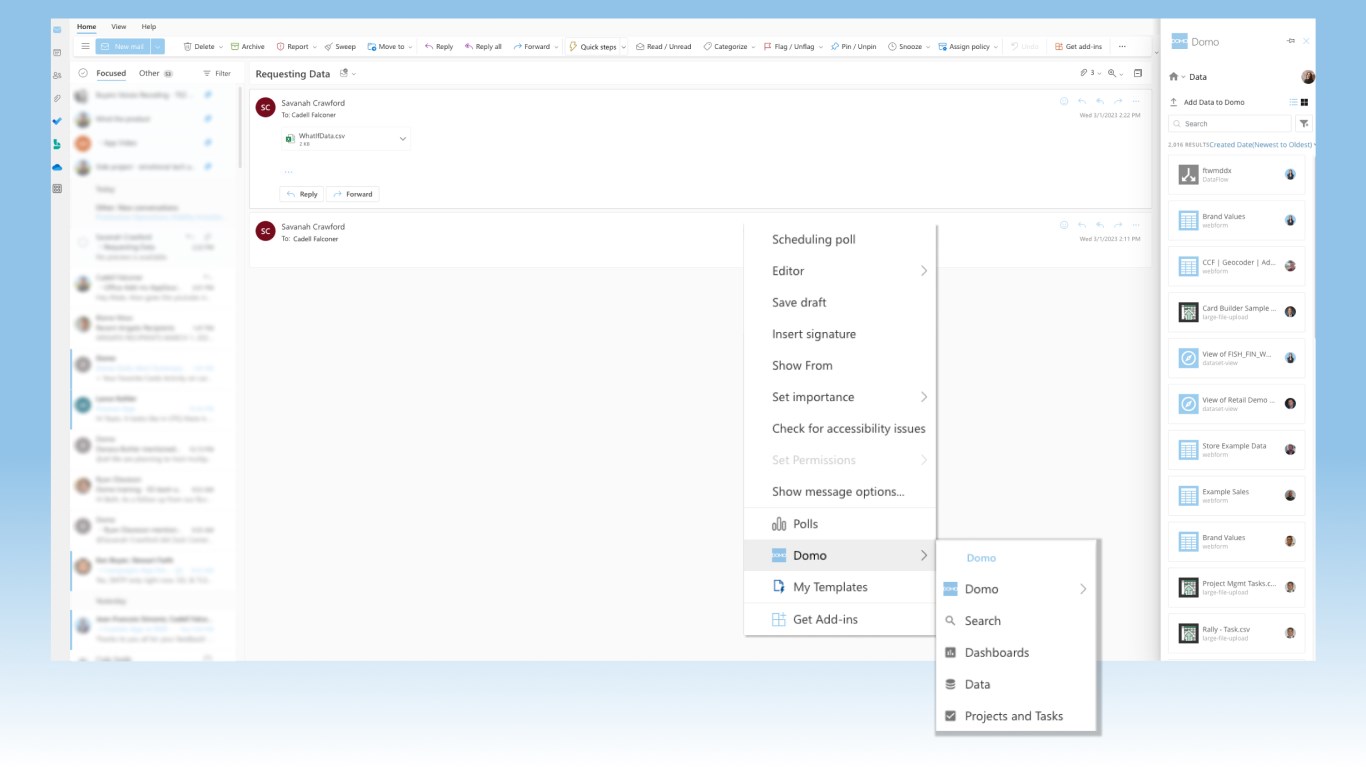
Task: Switch to the Help ribbon tab
Action: [149, 26]
